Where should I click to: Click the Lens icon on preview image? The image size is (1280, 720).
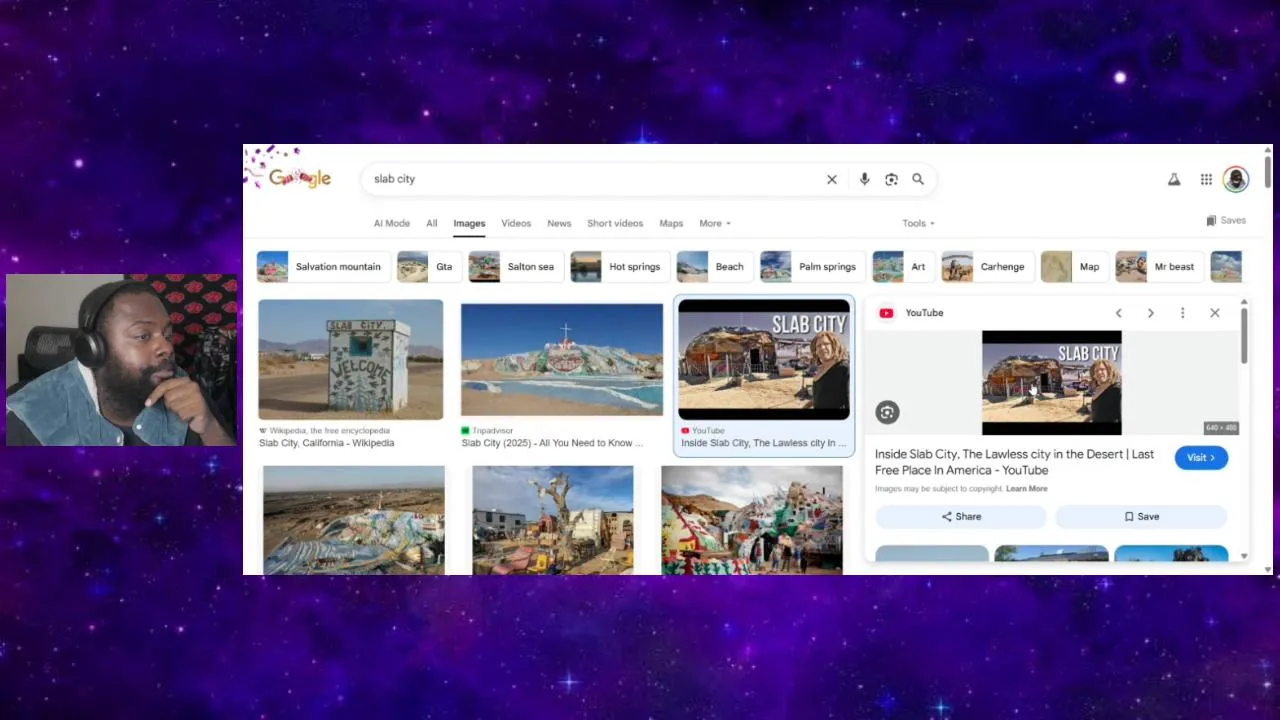pyautogui.click(x=887, y=412)
